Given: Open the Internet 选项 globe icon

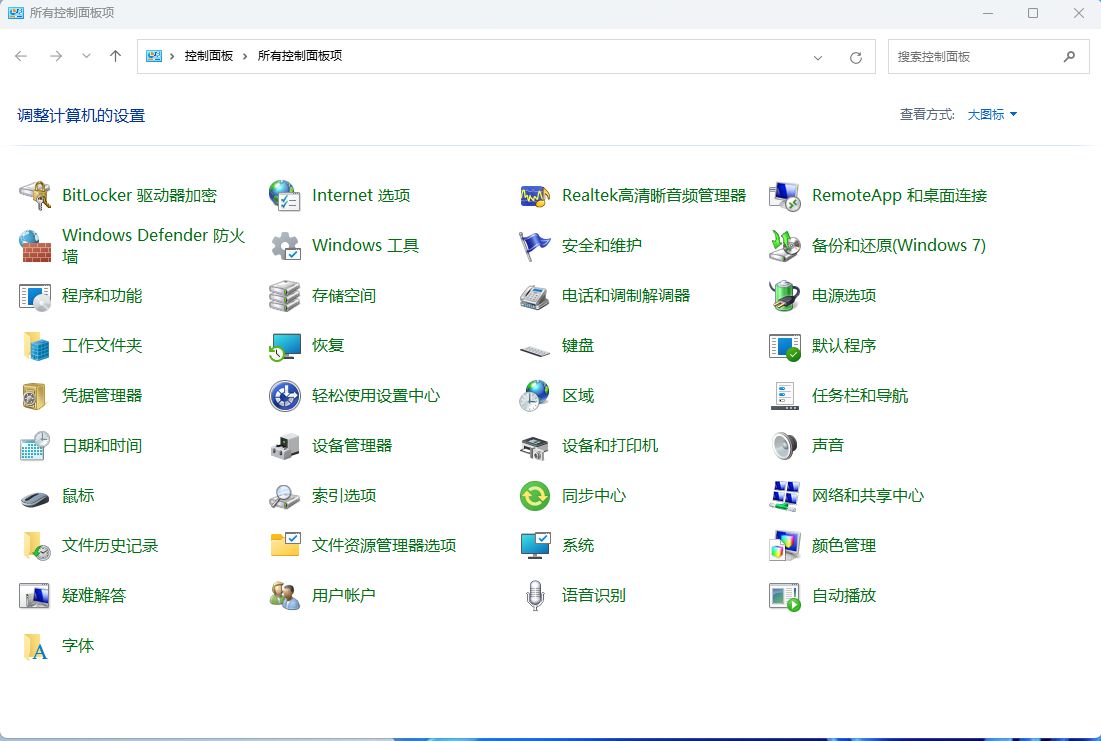Looking at the screenshot, I should coord(285,195).
